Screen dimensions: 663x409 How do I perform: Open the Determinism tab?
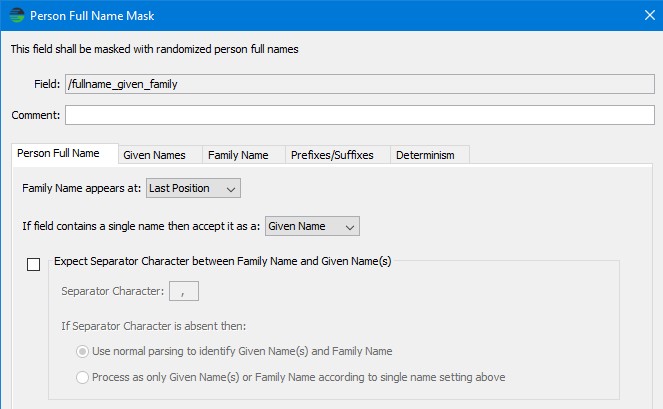point(430,155)
